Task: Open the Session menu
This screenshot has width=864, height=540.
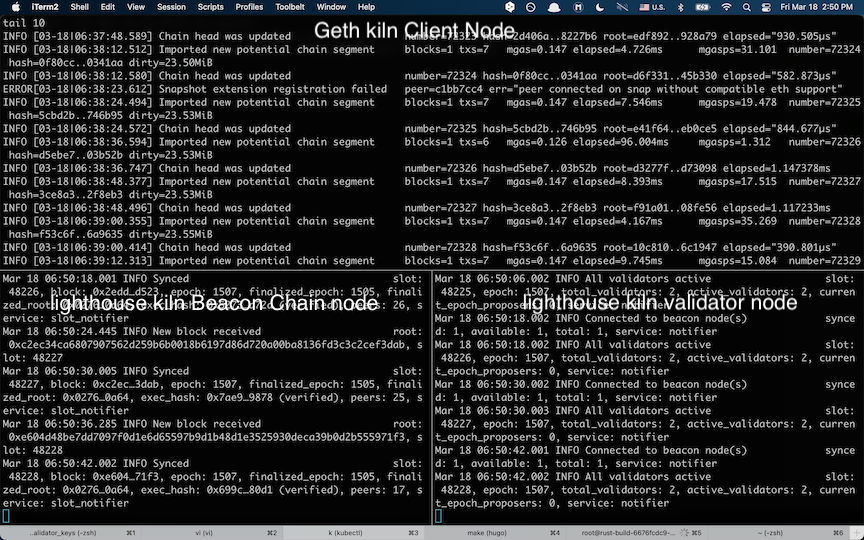Action: (171, 7)
